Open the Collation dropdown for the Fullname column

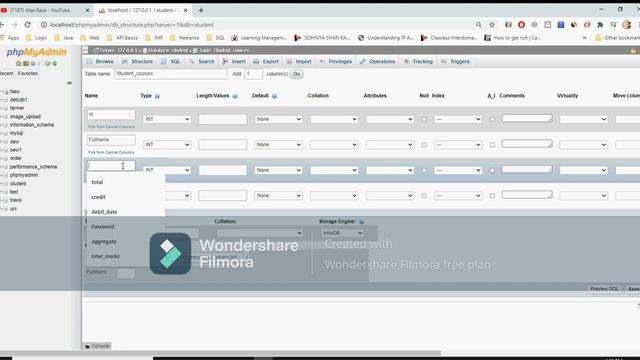point(334,144)
